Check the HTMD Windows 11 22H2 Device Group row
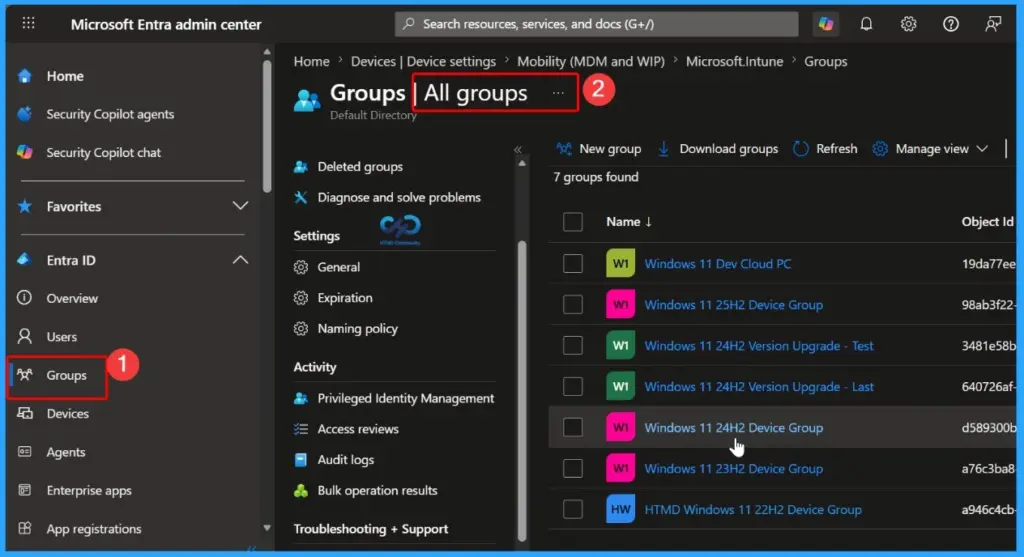The height and width of the screenshot is (557, 1024). point(573,509)
